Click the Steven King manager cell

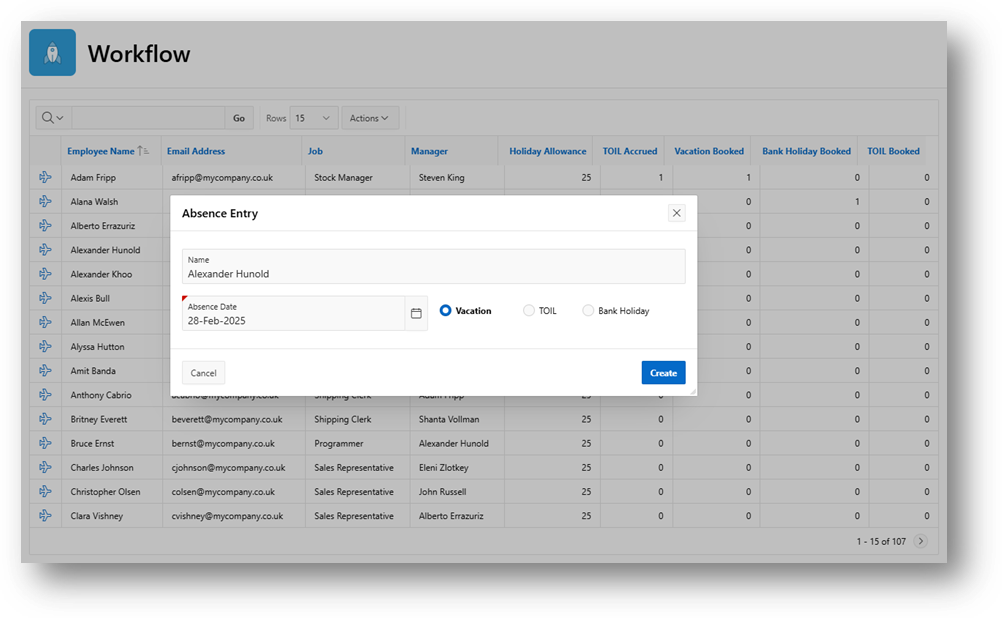coord(442,178)
